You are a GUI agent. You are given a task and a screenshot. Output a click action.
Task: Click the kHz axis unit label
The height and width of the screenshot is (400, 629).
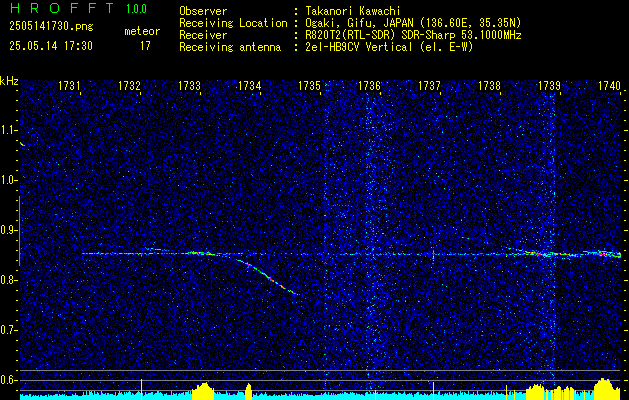click(x=9, y=81)
